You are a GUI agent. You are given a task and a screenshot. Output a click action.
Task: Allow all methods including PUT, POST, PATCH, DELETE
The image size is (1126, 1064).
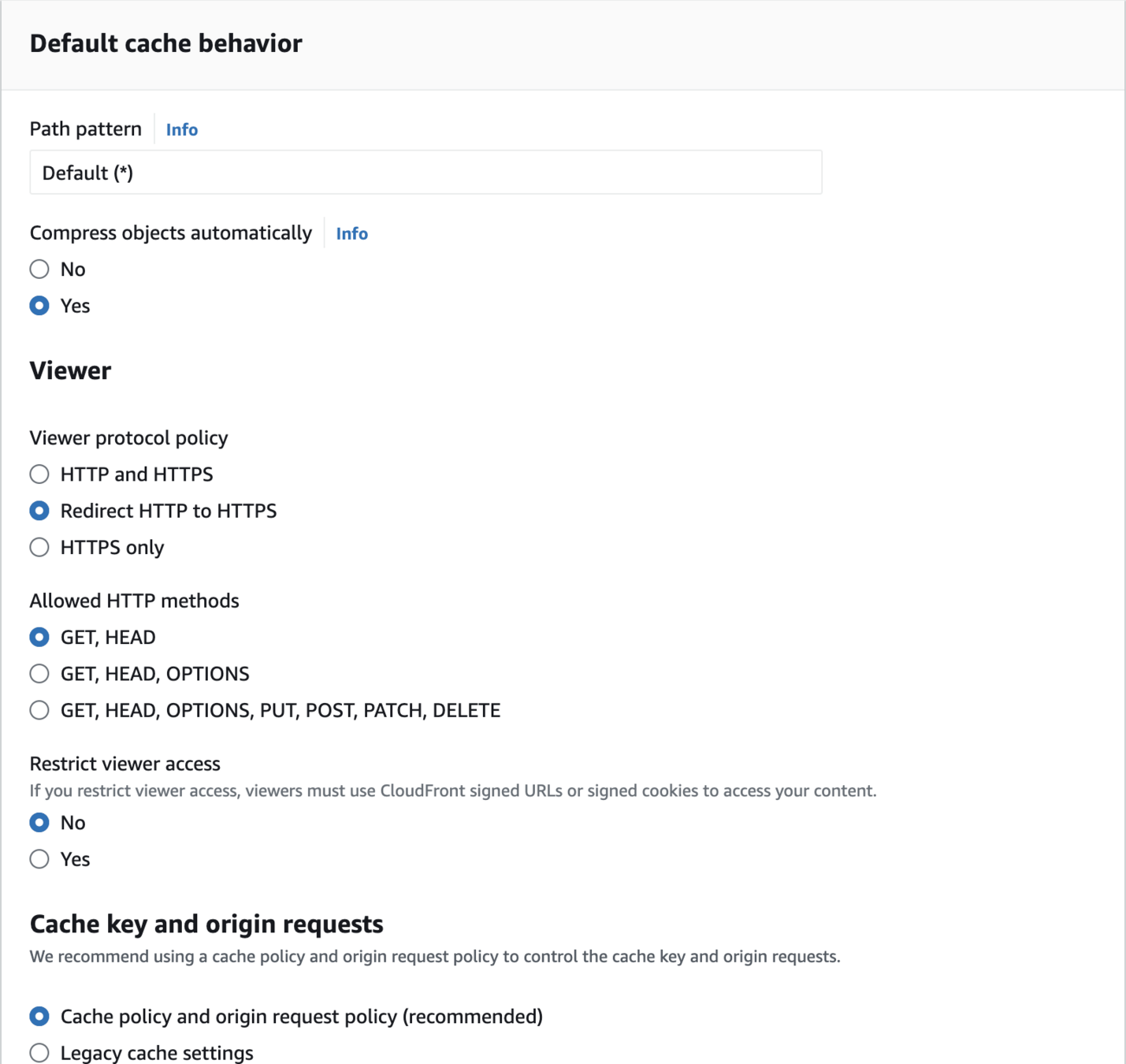[x=39, y=710]
